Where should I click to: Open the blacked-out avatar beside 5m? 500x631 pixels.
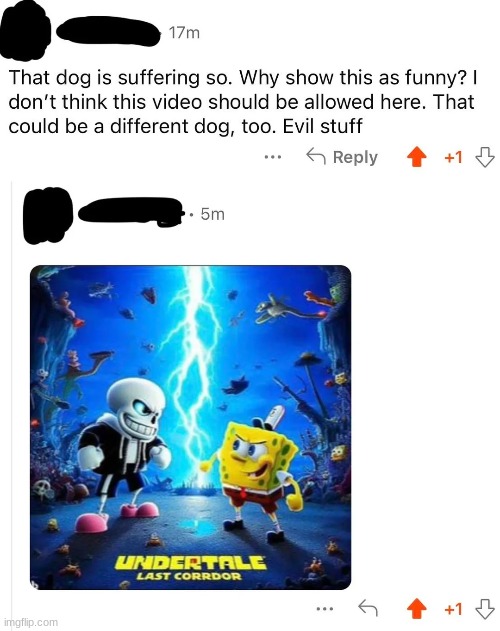(x=48, y=215)
